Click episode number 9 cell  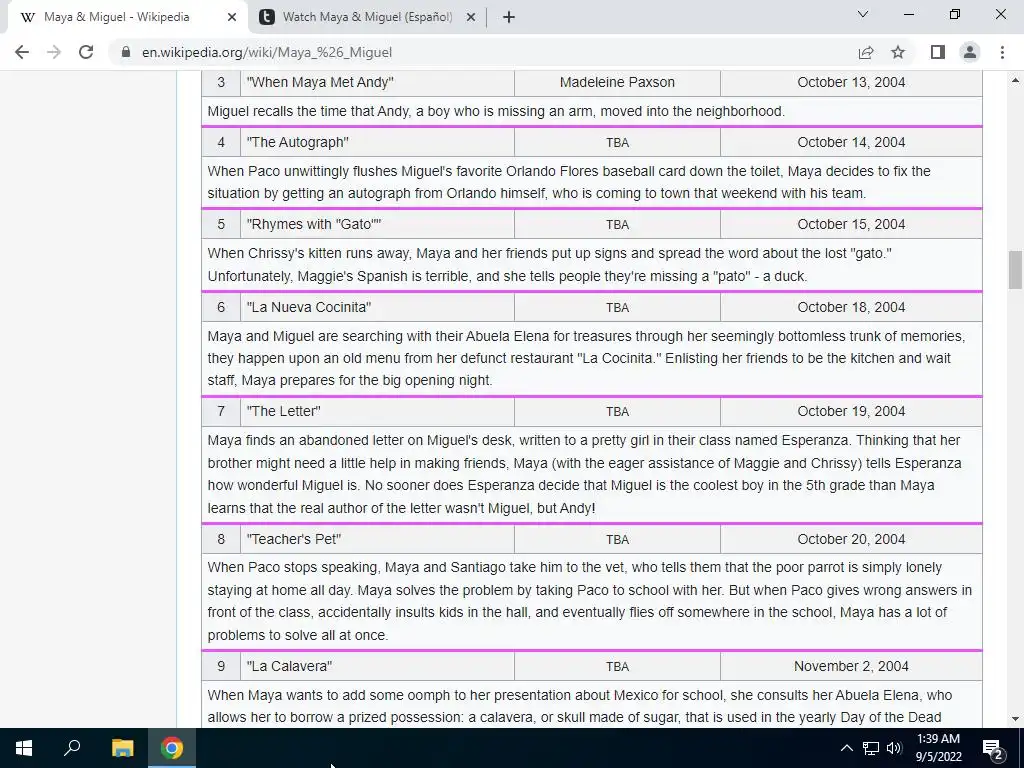221,666
